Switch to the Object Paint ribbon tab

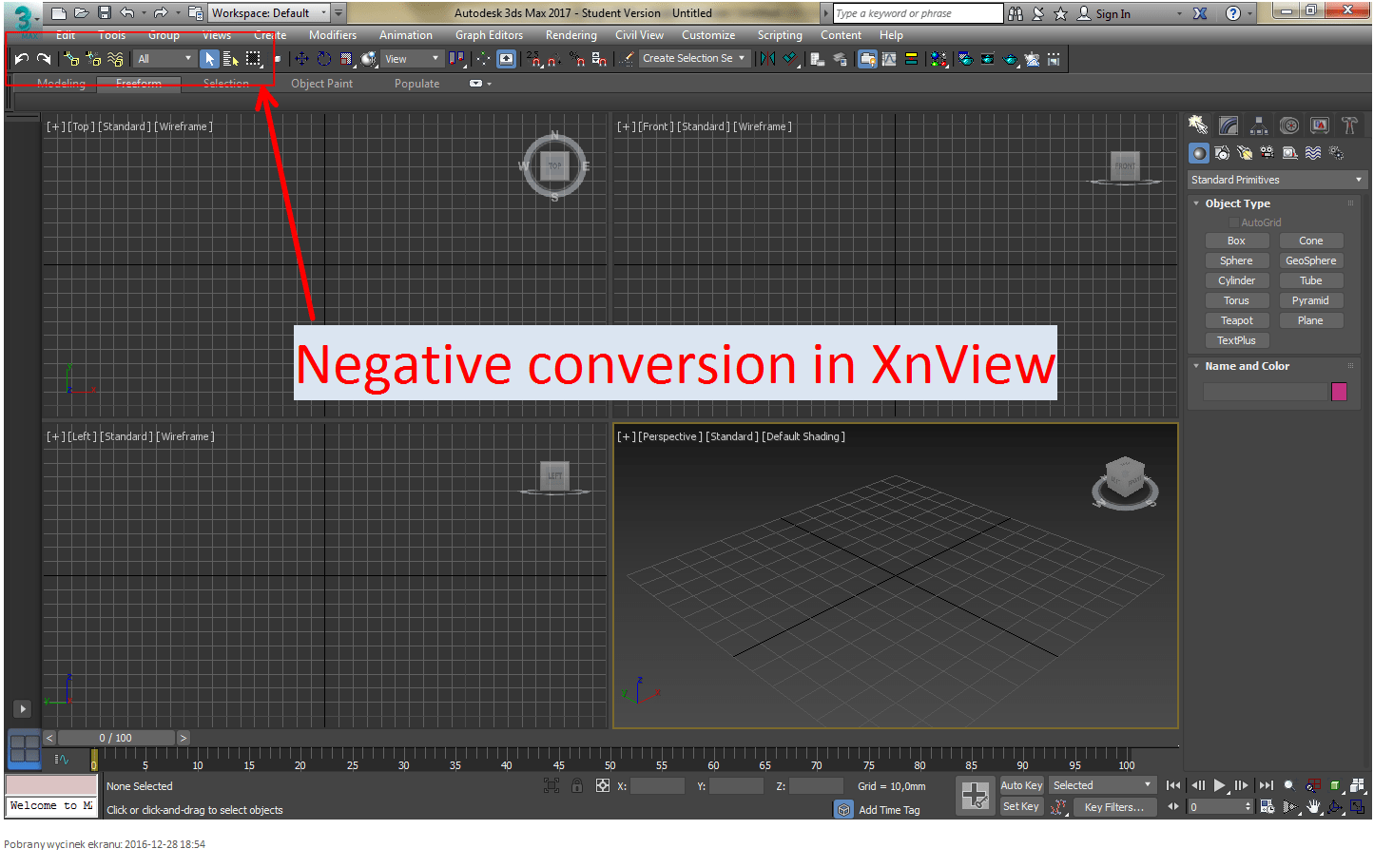click(x=321, y=84)
